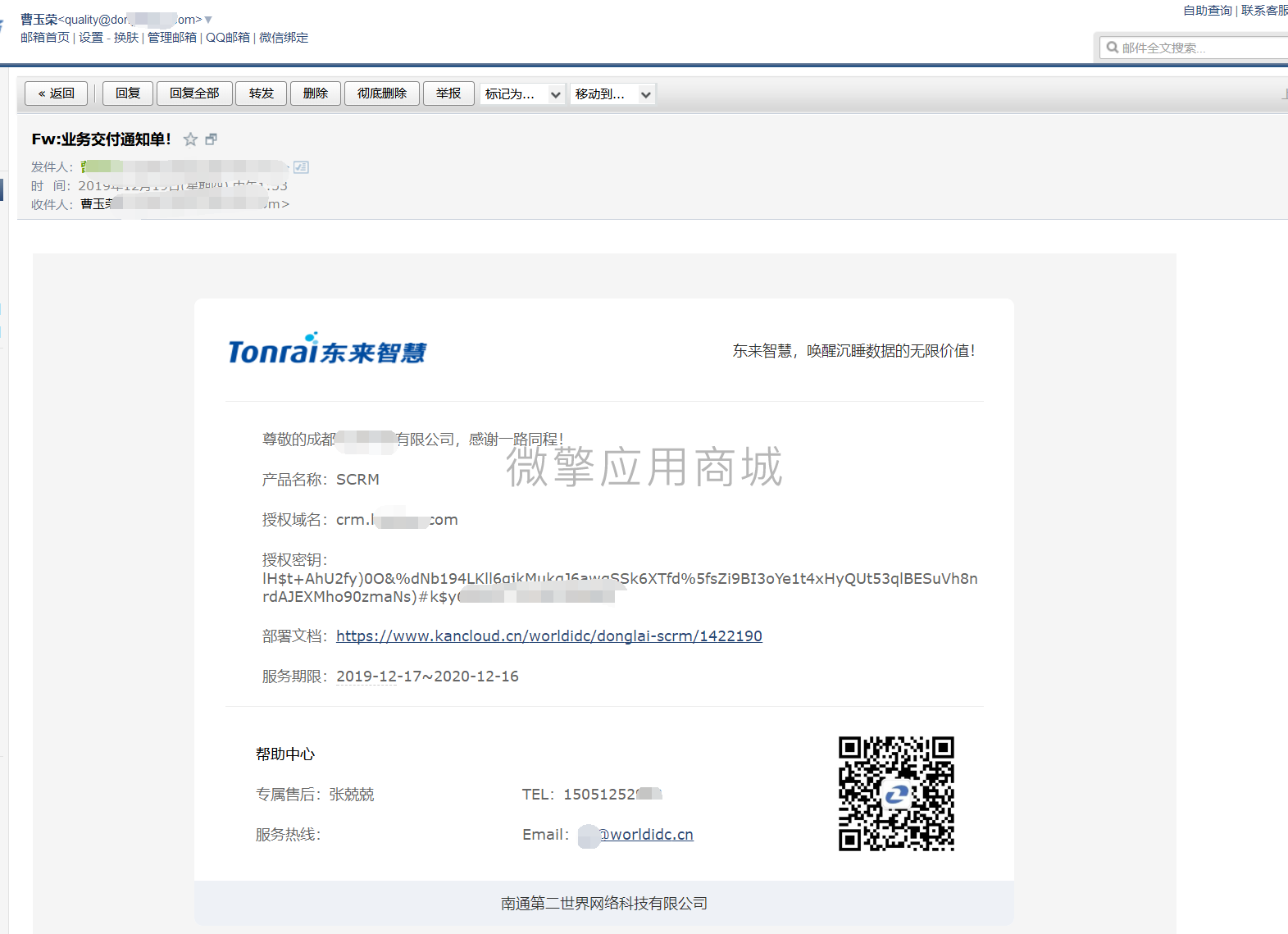The width and height of the screenshot is (1288, 934).
Task: Open the 管理邮箱 link
Action: [172, 38]
